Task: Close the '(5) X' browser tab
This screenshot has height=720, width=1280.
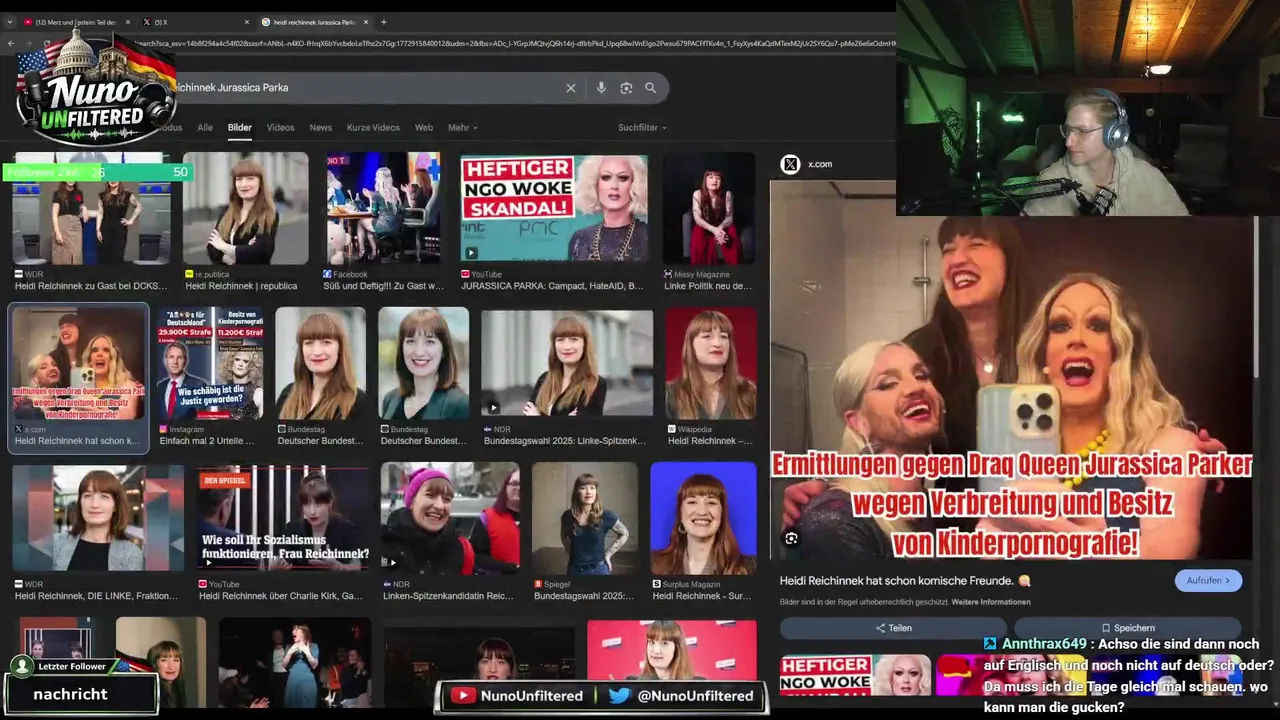Action: [x=247, y=22]
